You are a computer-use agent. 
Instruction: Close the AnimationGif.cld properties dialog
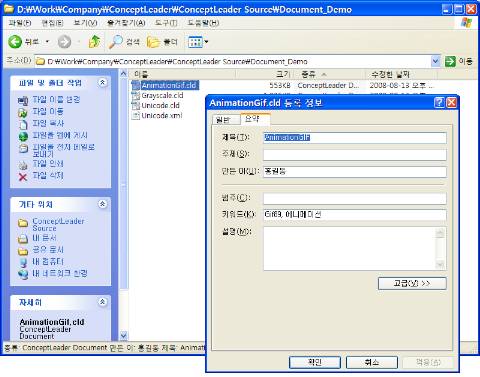tap(451, 102)
